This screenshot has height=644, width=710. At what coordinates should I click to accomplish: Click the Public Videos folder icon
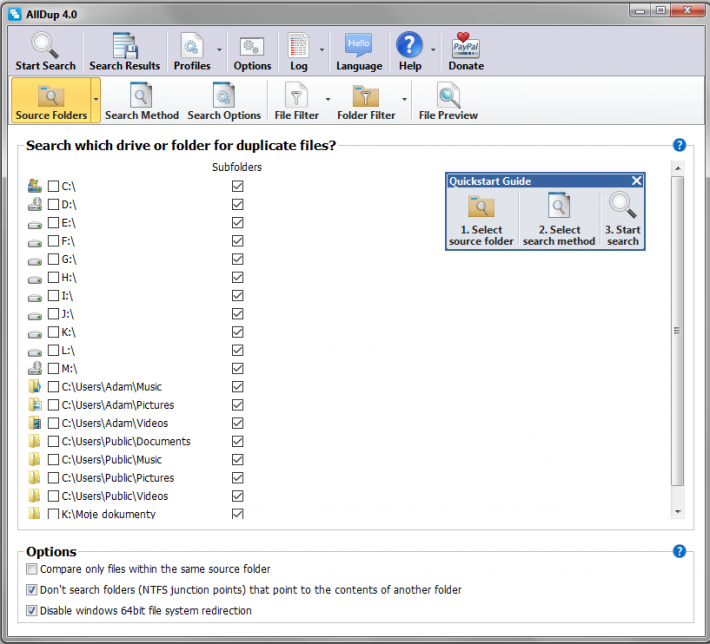tap(35, 496)
